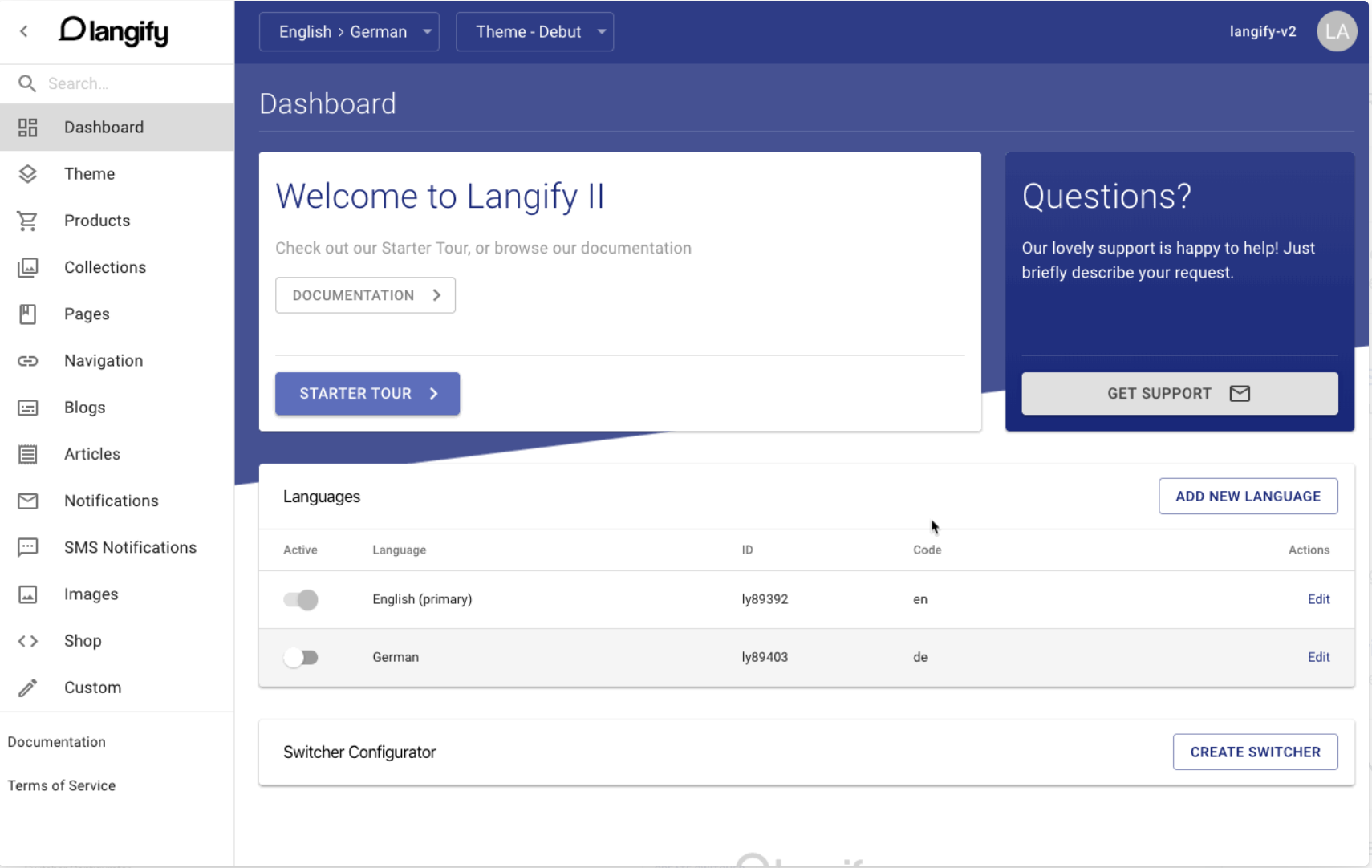
Task: Click the LA user avatar
Action: click(x=1337, y=31)
